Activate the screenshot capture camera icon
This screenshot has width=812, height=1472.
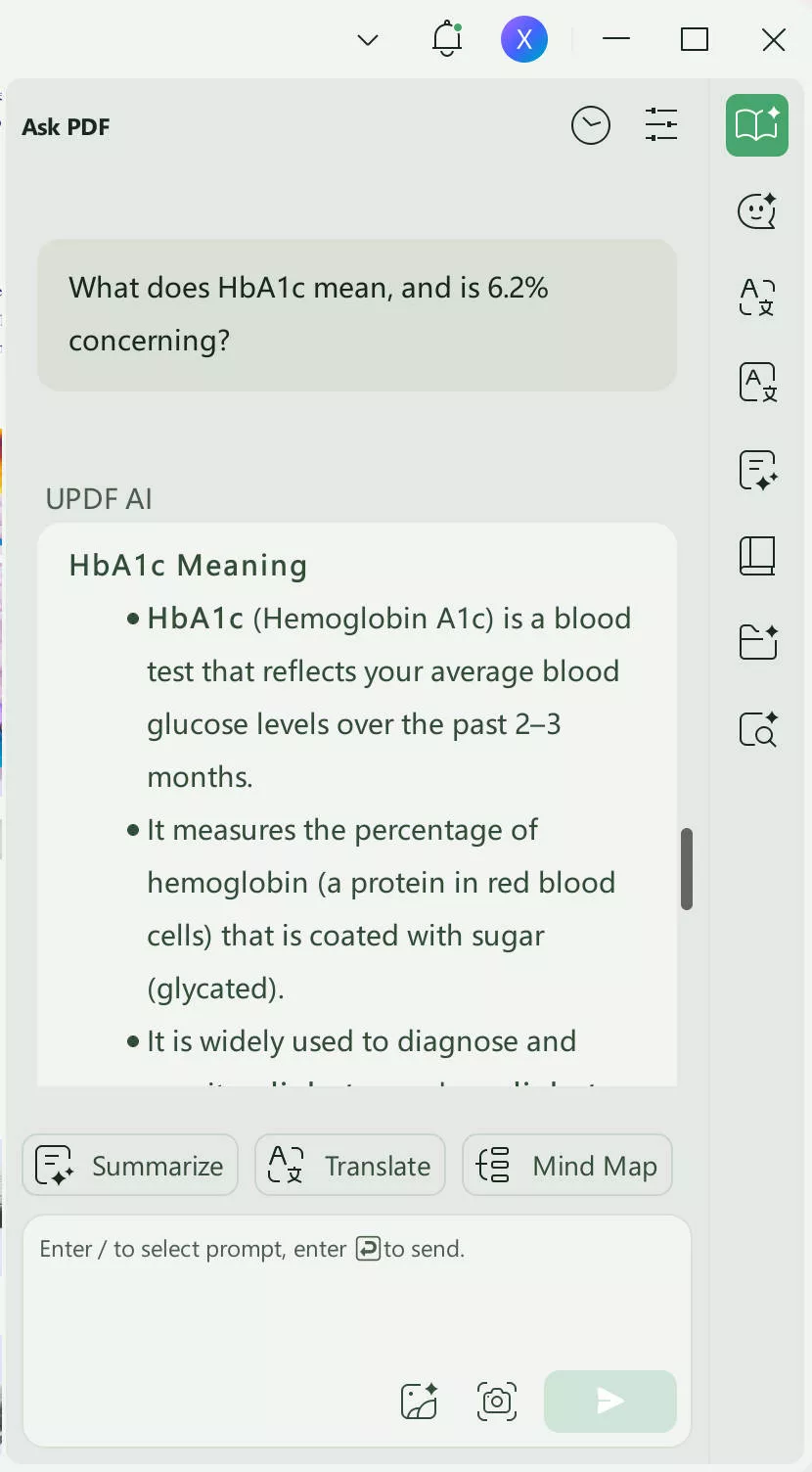pos(496,1402)
